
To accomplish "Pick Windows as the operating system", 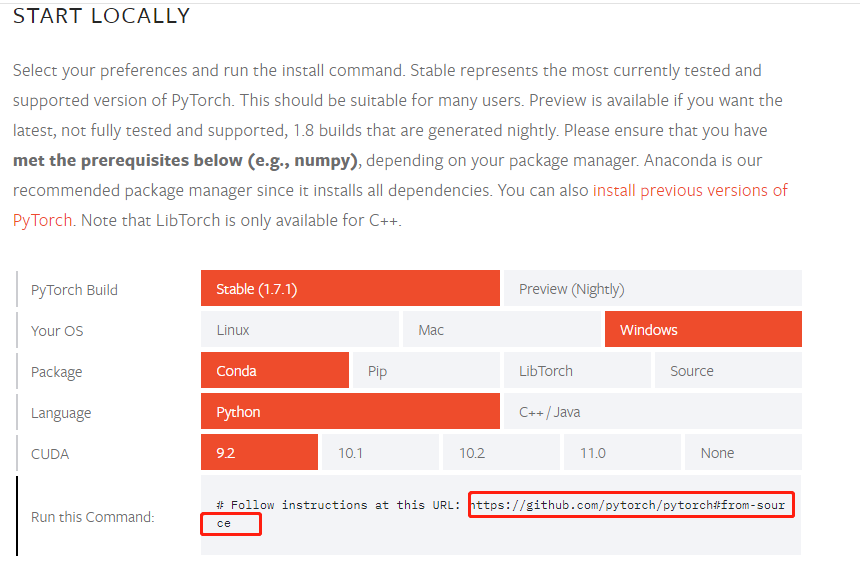I will click(x=702, y=329).
